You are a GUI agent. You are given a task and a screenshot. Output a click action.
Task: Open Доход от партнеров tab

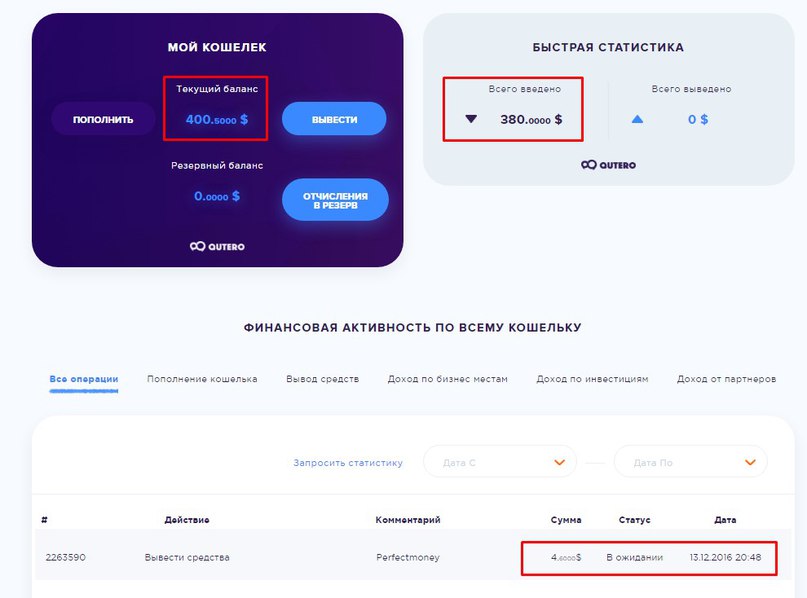point(726,379)
